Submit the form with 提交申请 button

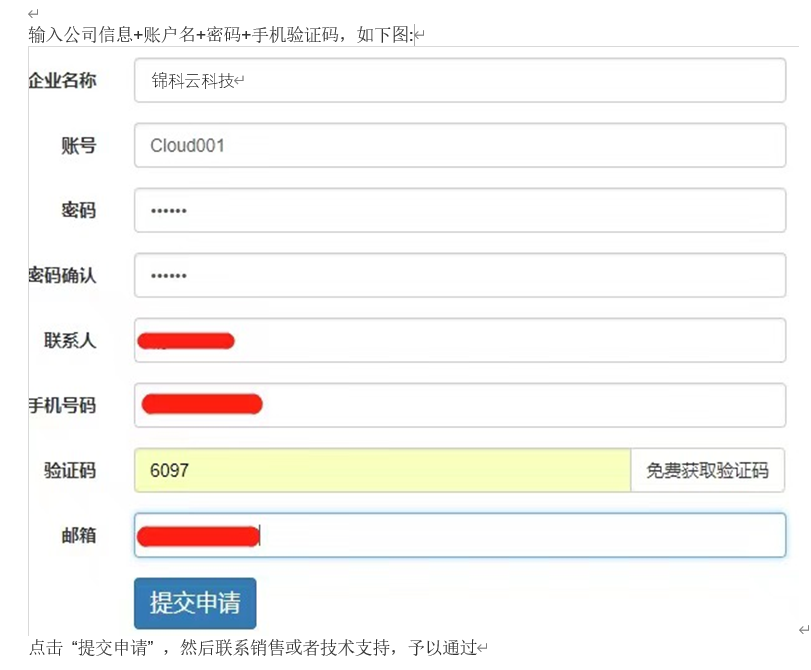[x=195, y=603]
